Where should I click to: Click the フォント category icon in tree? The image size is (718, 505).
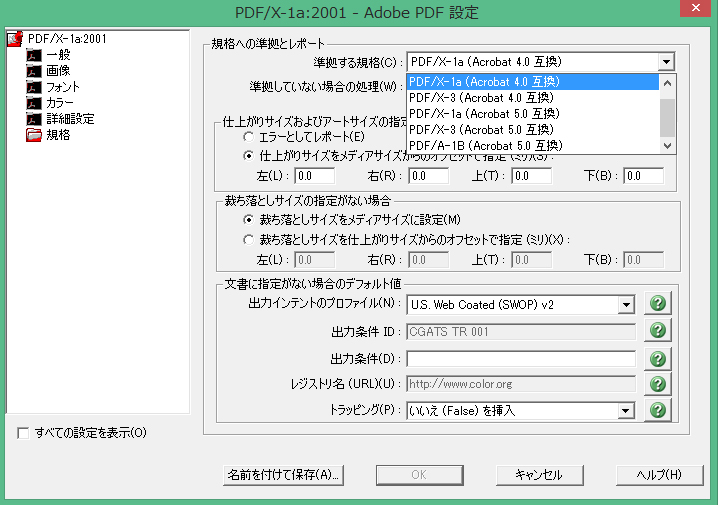tap(34, 87)
